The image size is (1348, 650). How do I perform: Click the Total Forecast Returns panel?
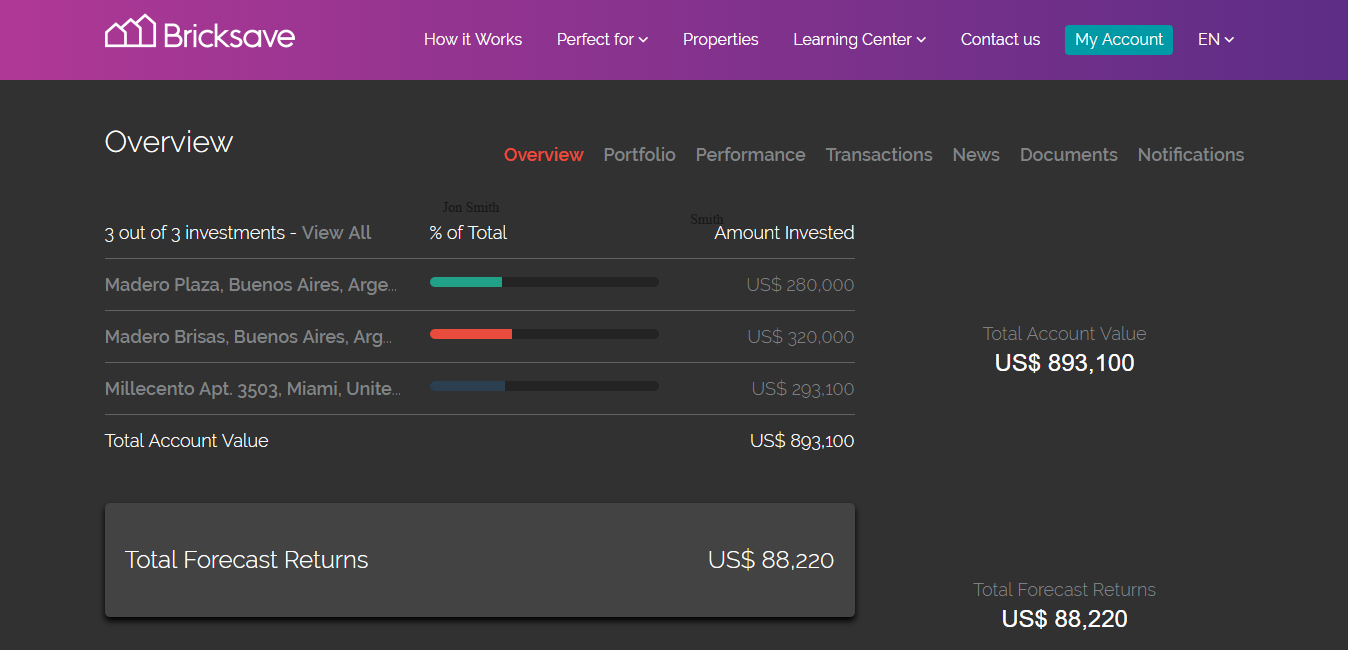(x=480, y=560)
